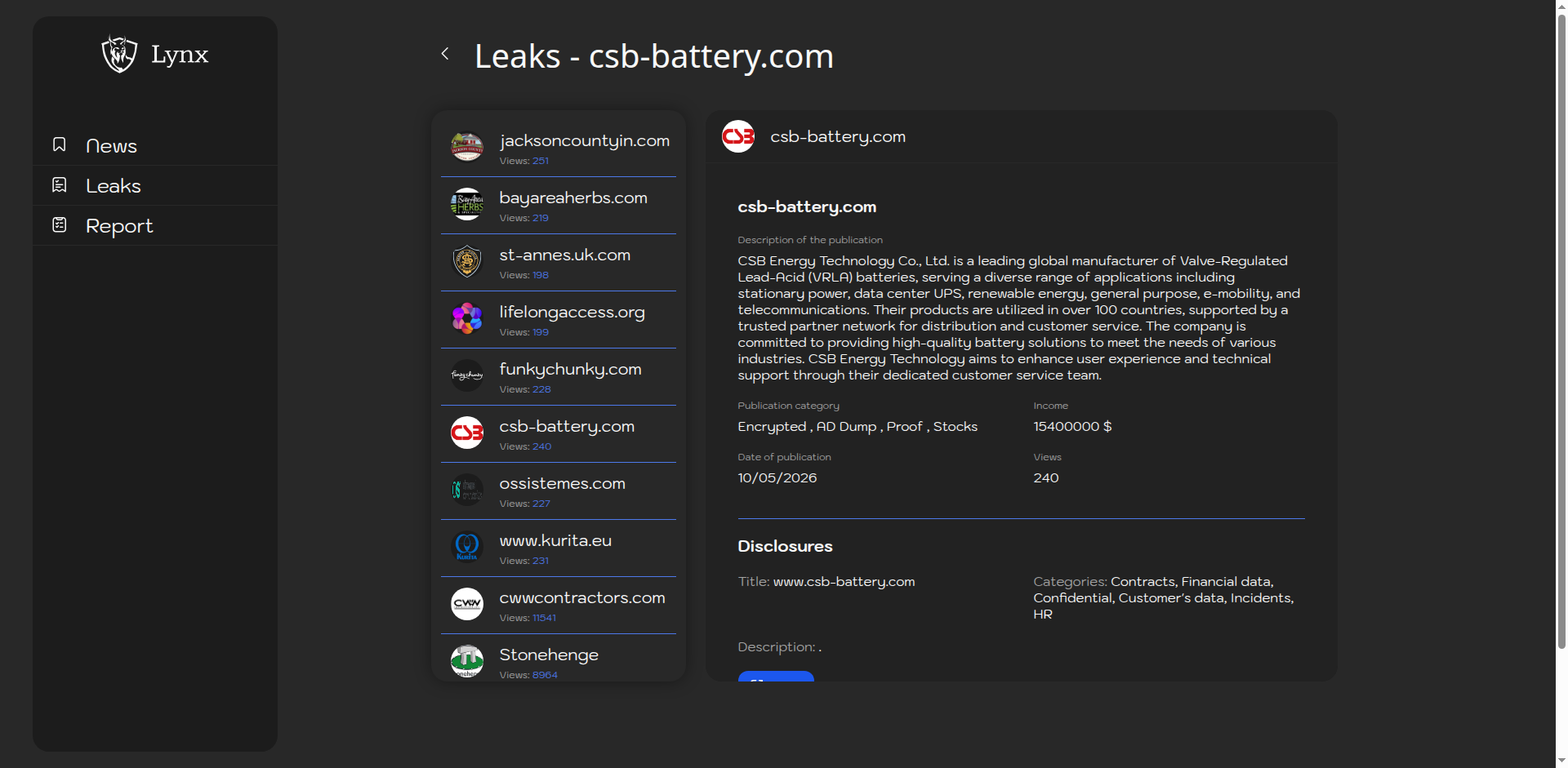
Task: Click 'Views: 199' under lifelongaccess.org
Action: coord(524,332)
